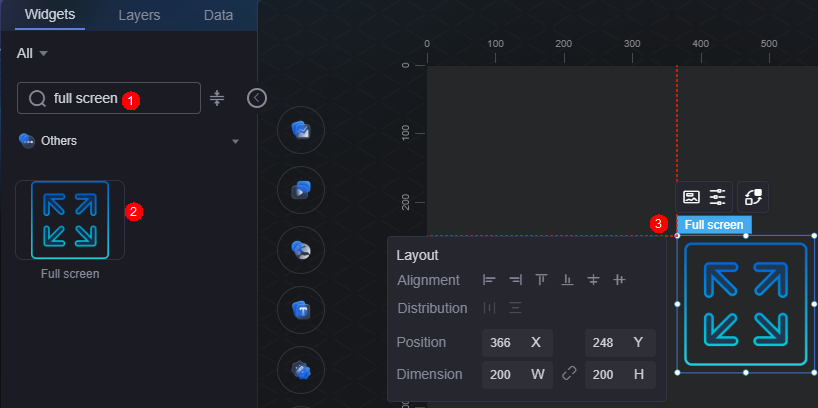Open the chart widgets category circle button
The width and height of the screenshot is (818, 408).
pos(301,130)
